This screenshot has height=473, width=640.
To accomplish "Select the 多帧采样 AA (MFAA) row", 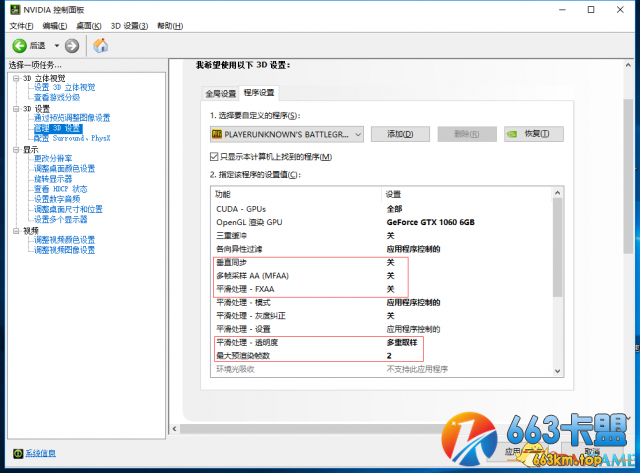I will 382,276.
